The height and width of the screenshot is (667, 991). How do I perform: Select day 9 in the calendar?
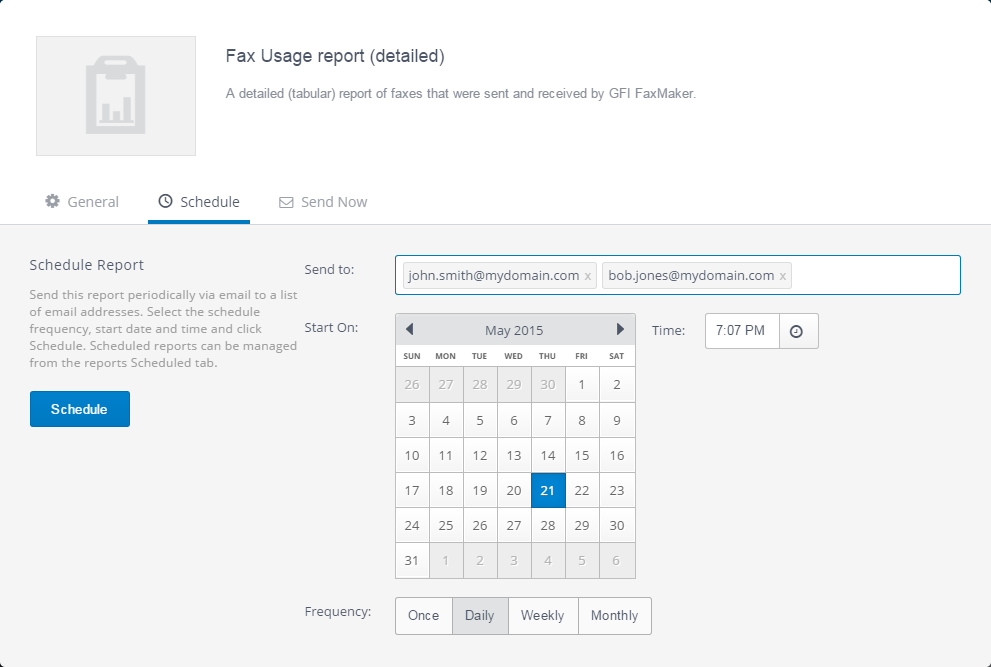point(617,420)
